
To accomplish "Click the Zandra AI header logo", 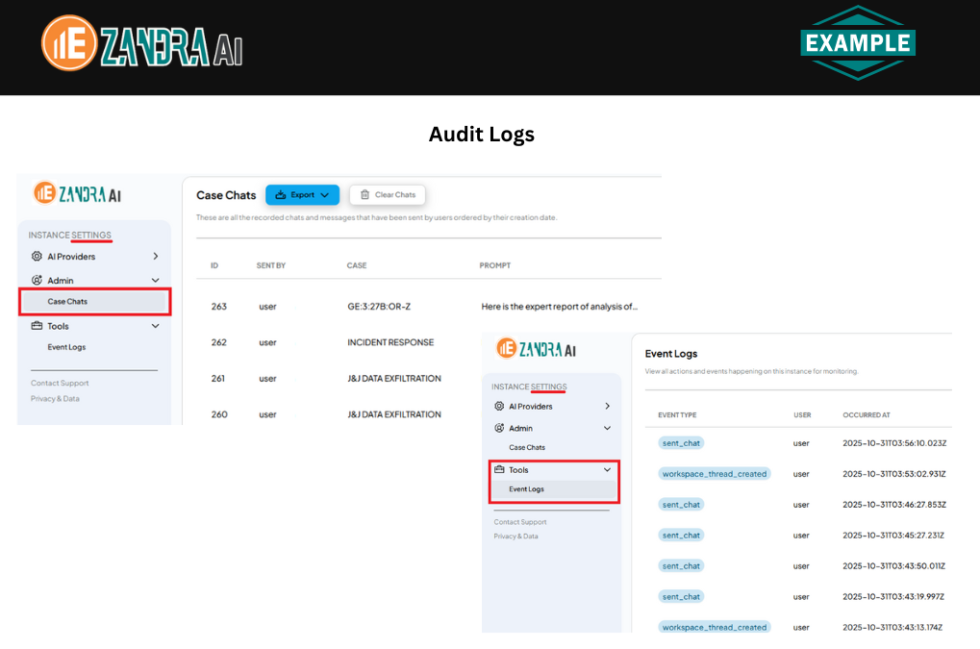I will (x=142, y=43).
